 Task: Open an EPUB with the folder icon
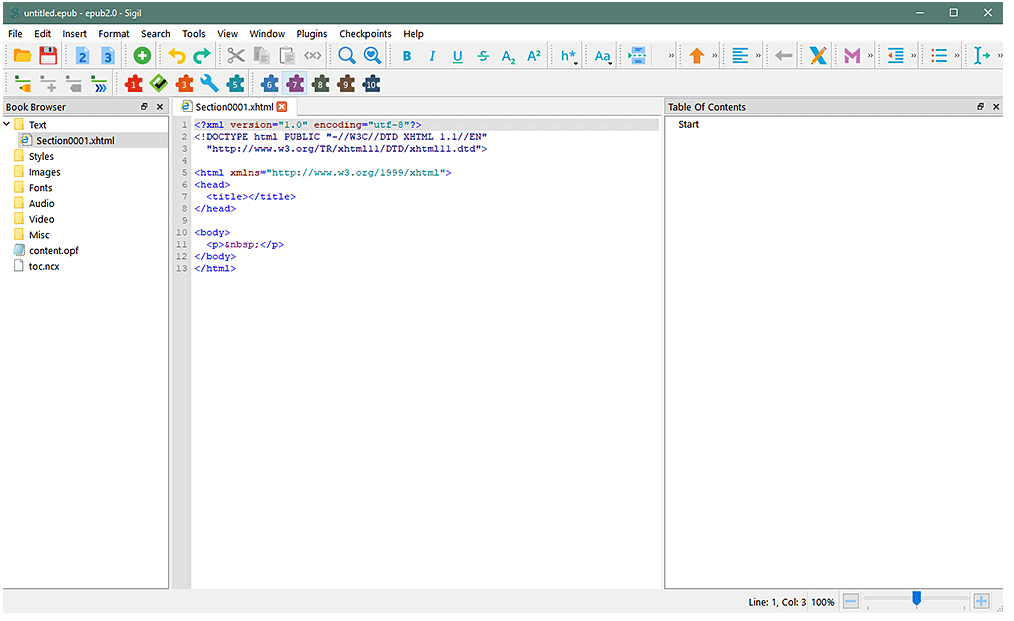[x=23, y=56]
